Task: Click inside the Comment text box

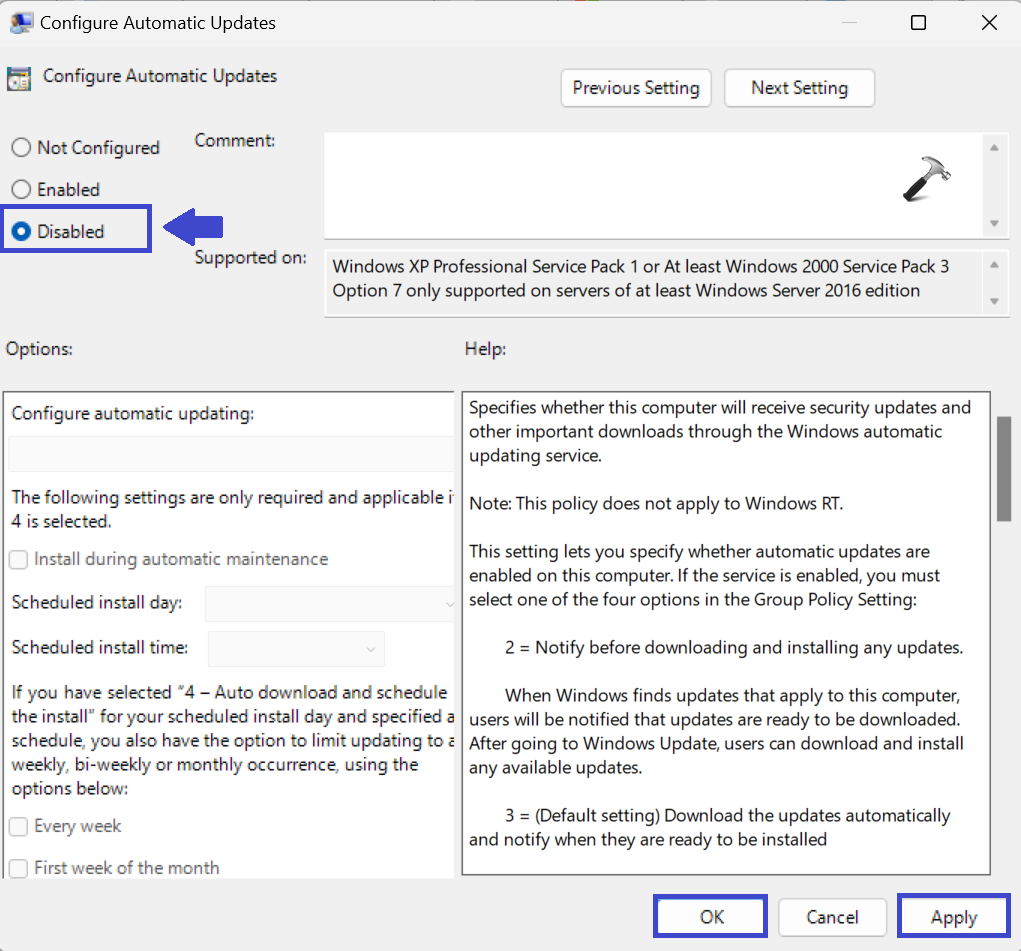Action: click(x=653, y=186)
